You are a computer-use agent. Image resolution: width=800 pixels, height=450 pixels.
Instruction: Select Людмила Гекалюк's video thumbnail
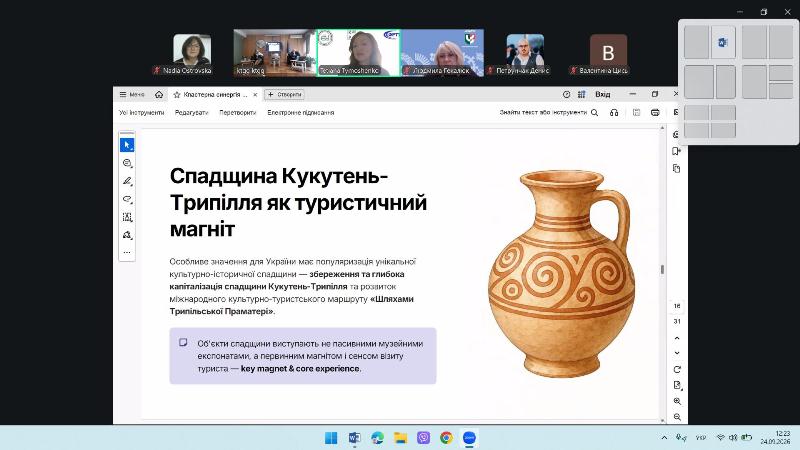[442, 53]
